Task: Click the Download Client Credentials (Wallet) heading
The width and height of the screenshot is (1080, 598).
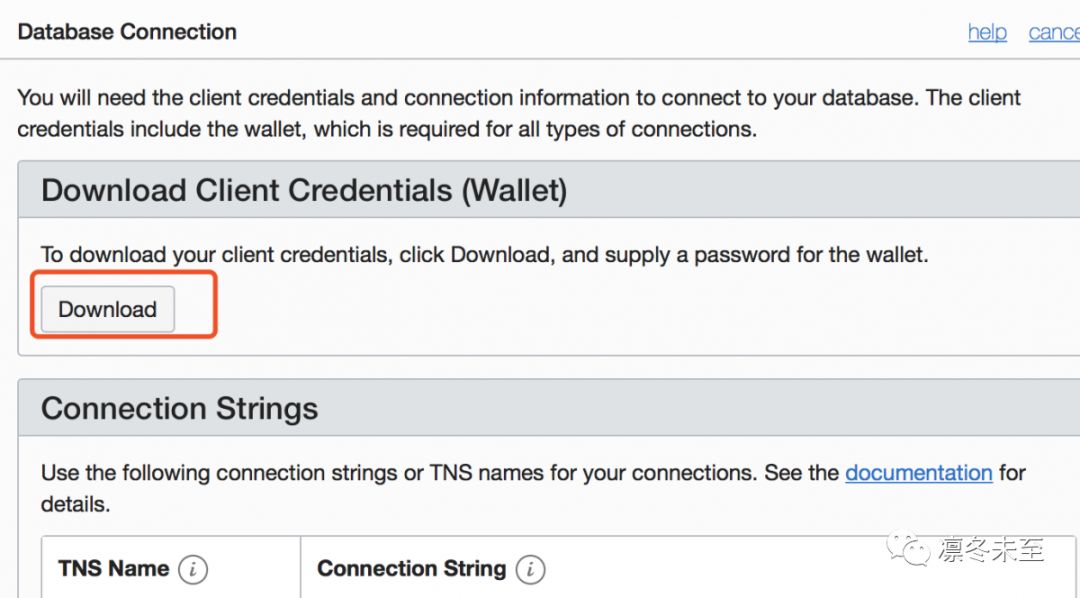Action: tap(304, 190)
